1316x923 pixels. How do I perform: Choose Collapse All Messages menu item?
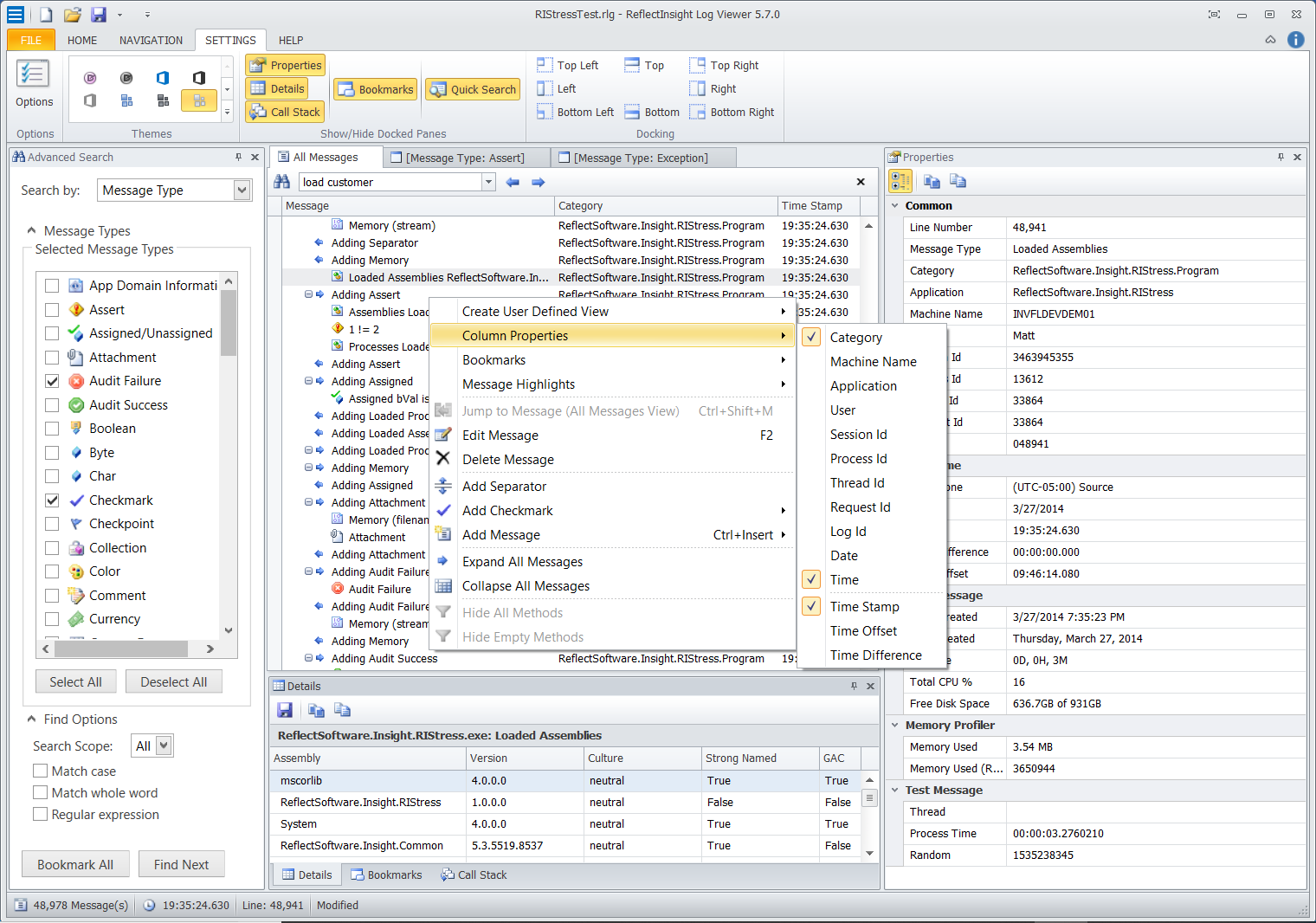[x=613, y=586]
